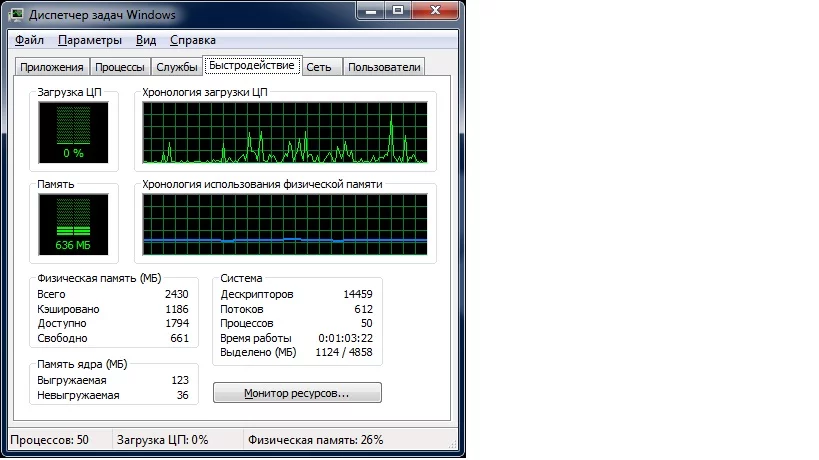Click the Физическая память (МБ) group label
Viewport: 819px width, 460px height.
(99, 278)
